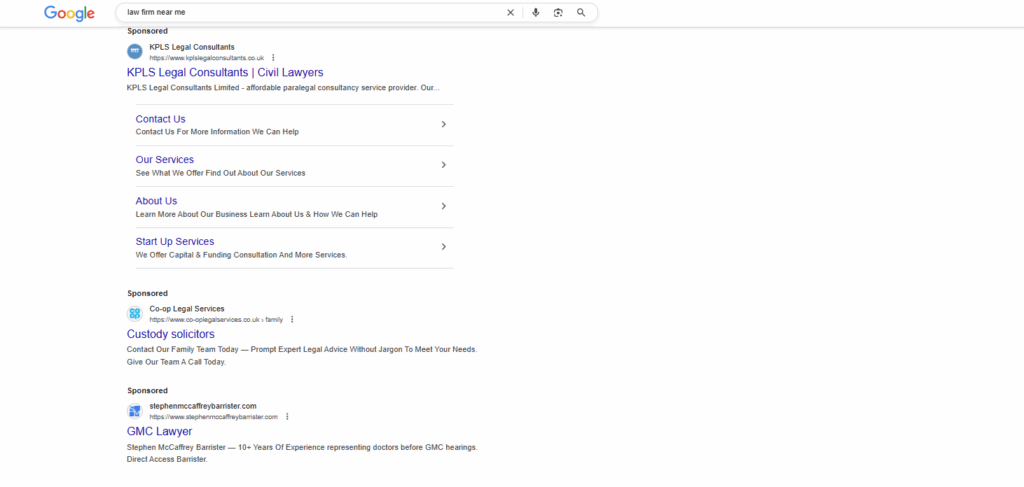Open three-dot menu beside KPLS URL
The height and width of the screenshot is (487, 1024).
click(x=273, y=57)
